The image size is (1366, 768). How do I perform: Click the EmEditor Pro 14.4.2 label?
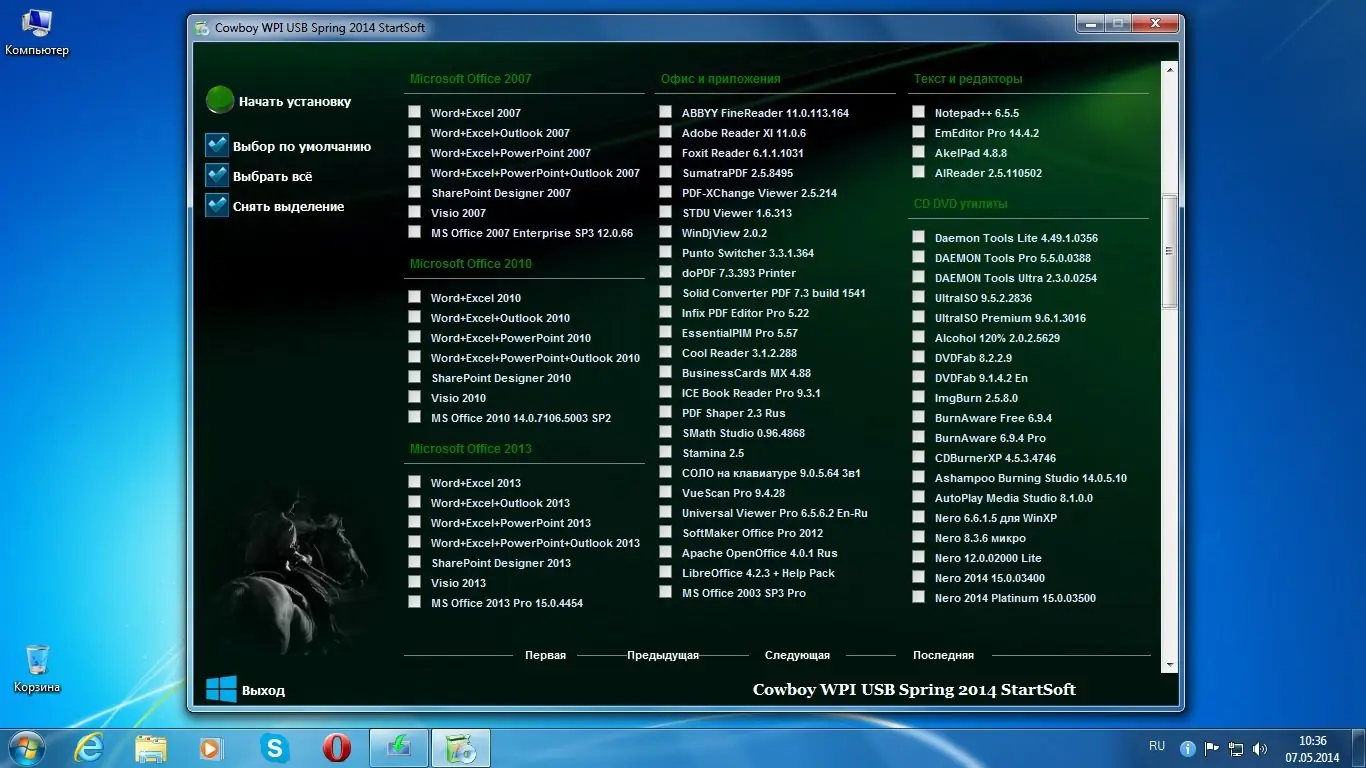tap(986, 133)
